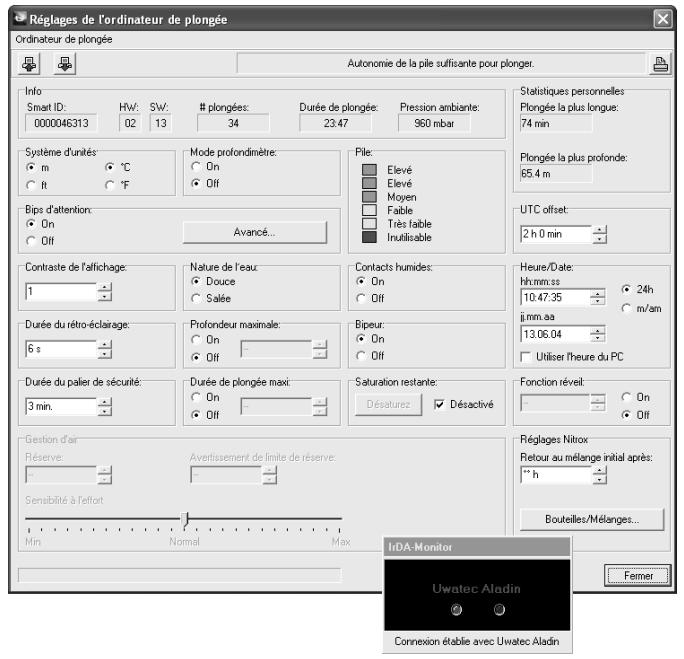Click the Durée de plongée 23:47 value

(x=335, y=123)
